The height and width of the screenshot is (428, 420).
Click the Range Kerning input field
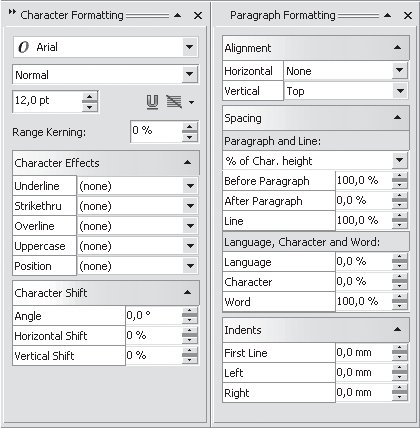[156, 131]
